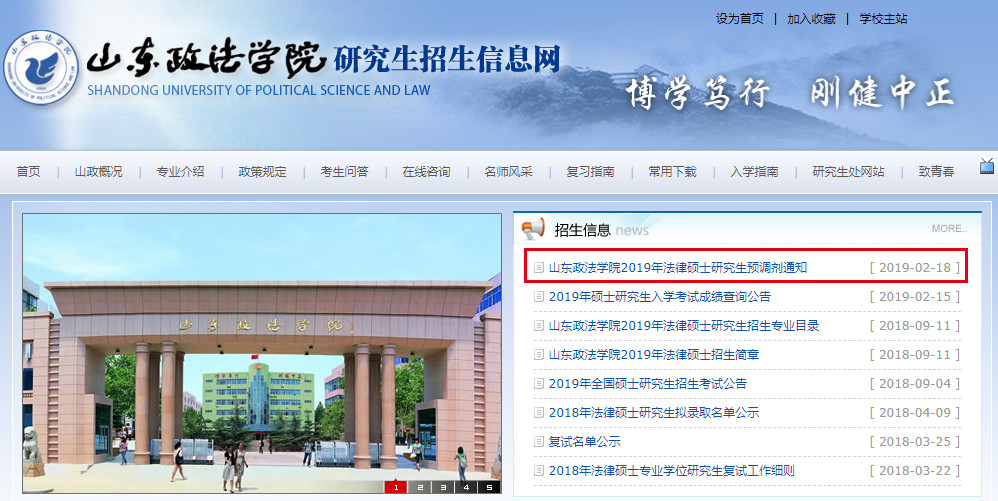Go to 专业介绍 in the nav bar
The width and height of the screenshot is (998, 501).
click(x=181, y=171)
